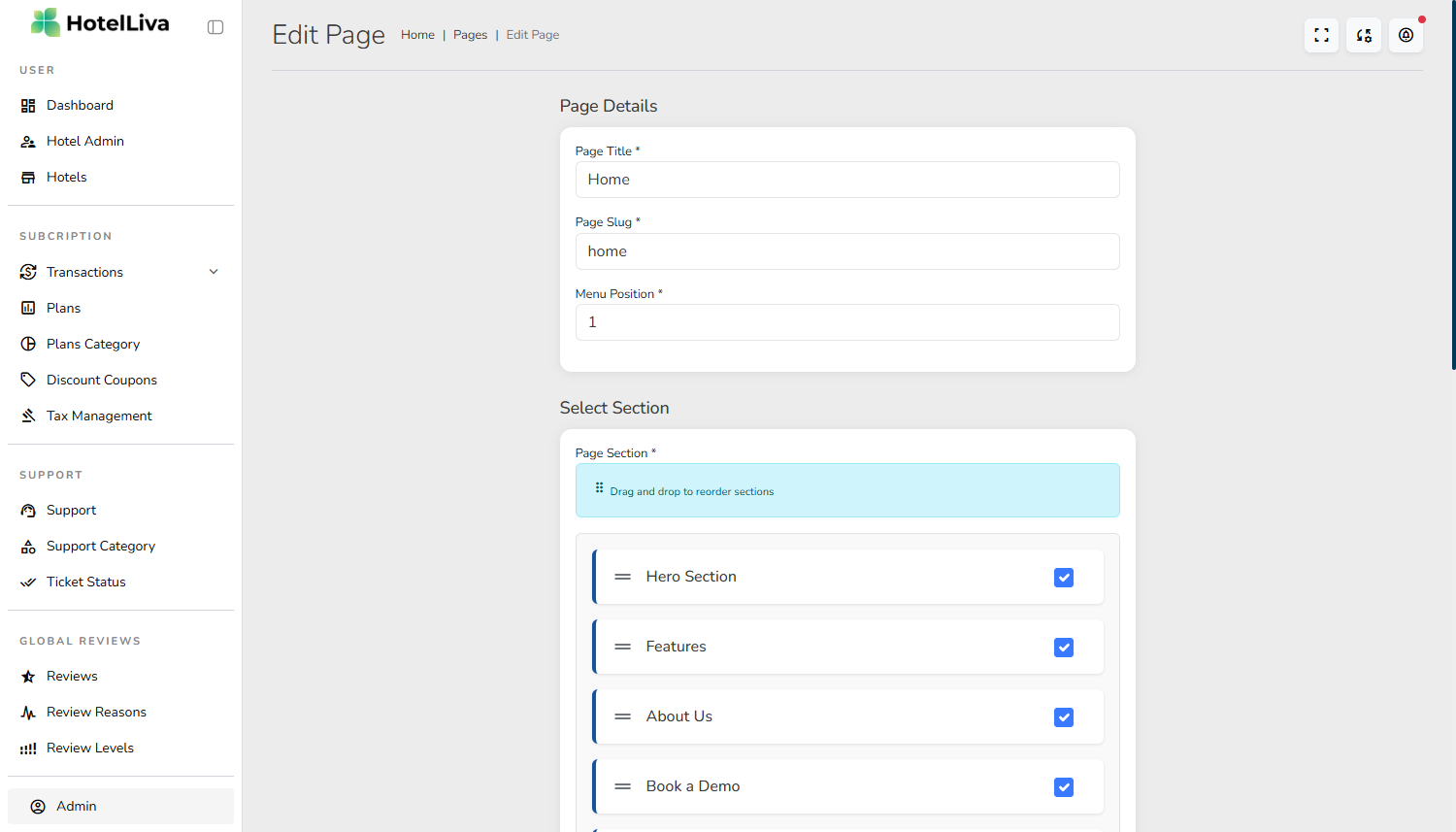Collapse the sidebar with the panel toggle icon
Viewport: 1456px width, 832px height.
tap(215, 27)
